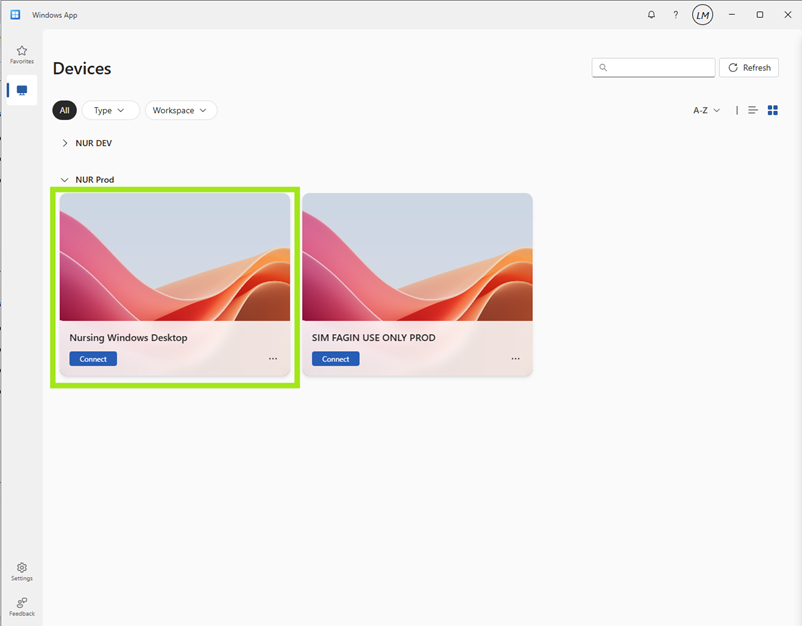Image resolution: width=802 pixels, height=626 pixels.
Task: Click the Refresh button
Action: point(749,68)
